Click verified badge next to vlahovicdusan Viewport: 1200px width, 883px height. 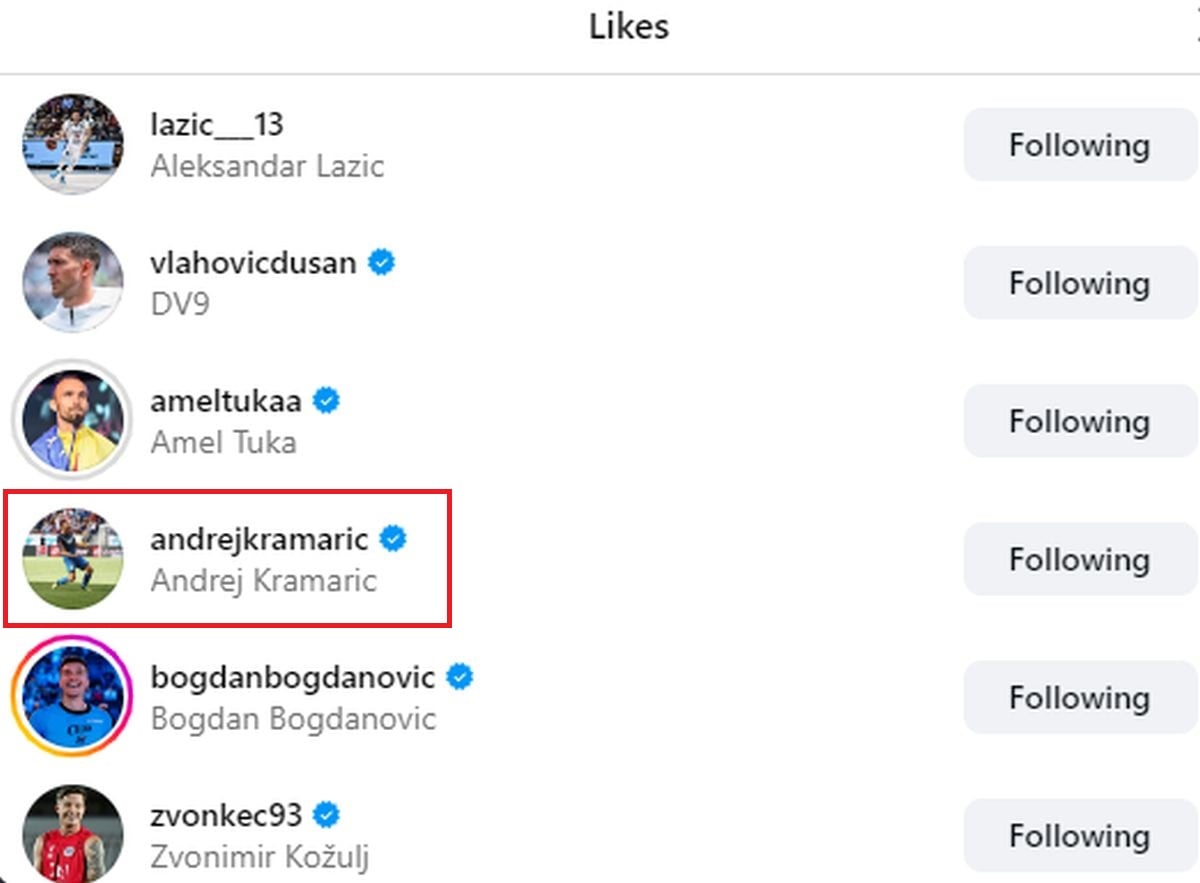pyautogui.click(x=381, y=263)
